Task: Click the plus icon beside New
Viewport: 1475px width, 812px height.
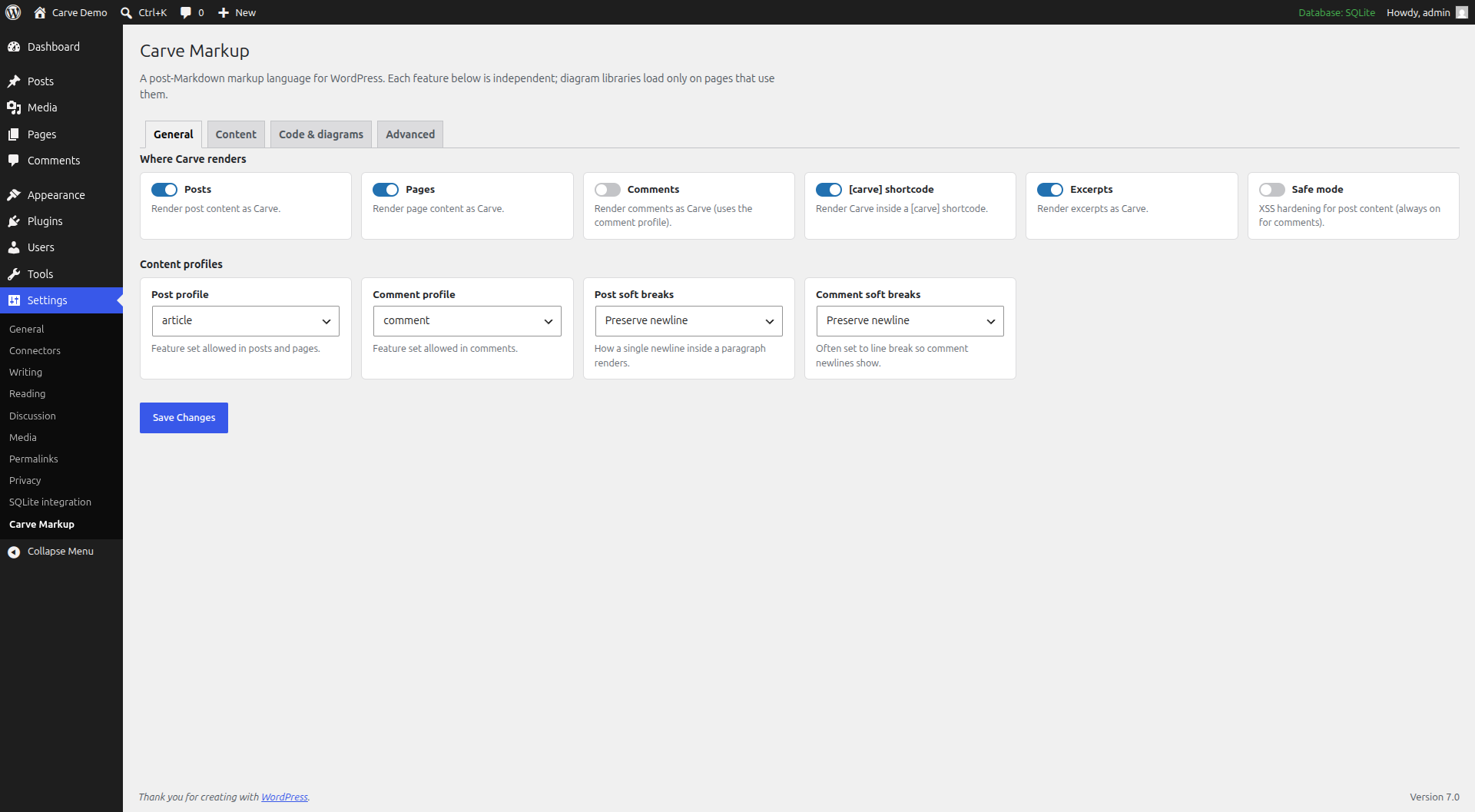Action: coord(224,12)
